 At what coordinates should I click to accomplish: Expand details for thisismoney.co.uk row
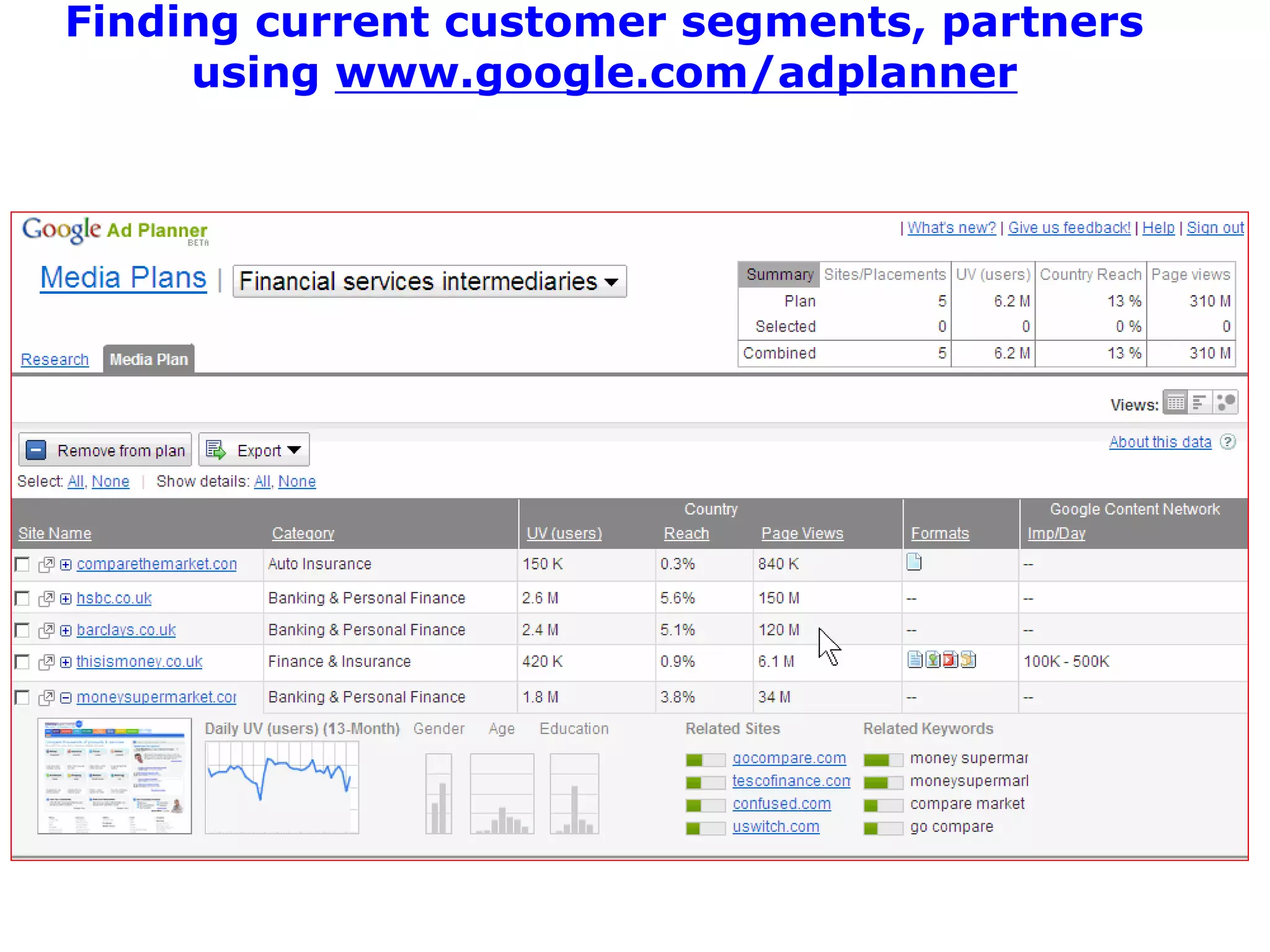click(x=66, y=662)
